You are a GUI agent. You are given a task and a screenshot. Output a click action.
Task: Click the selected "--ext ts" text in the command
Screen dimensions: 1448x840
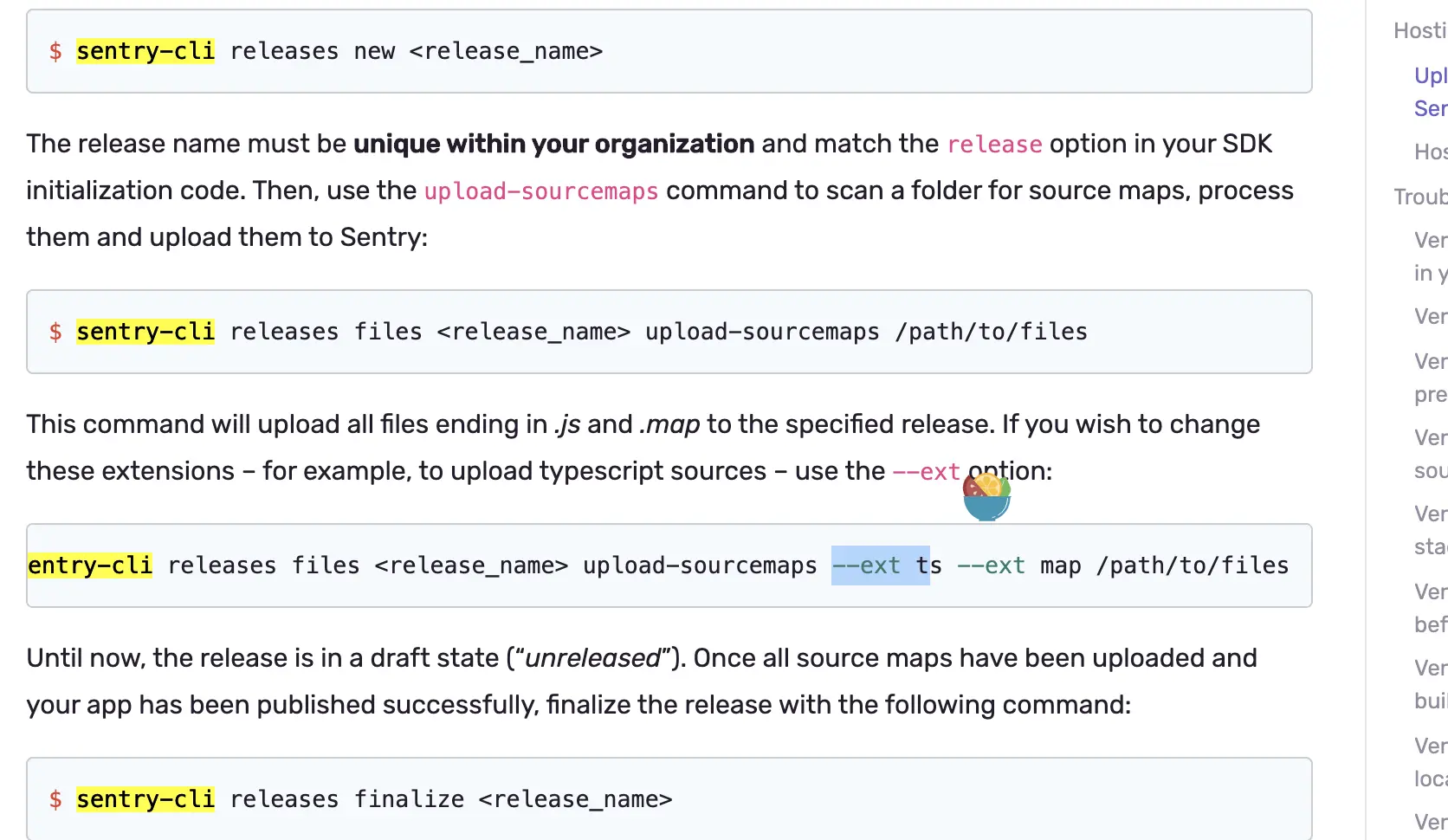click(x=881, y=565)
